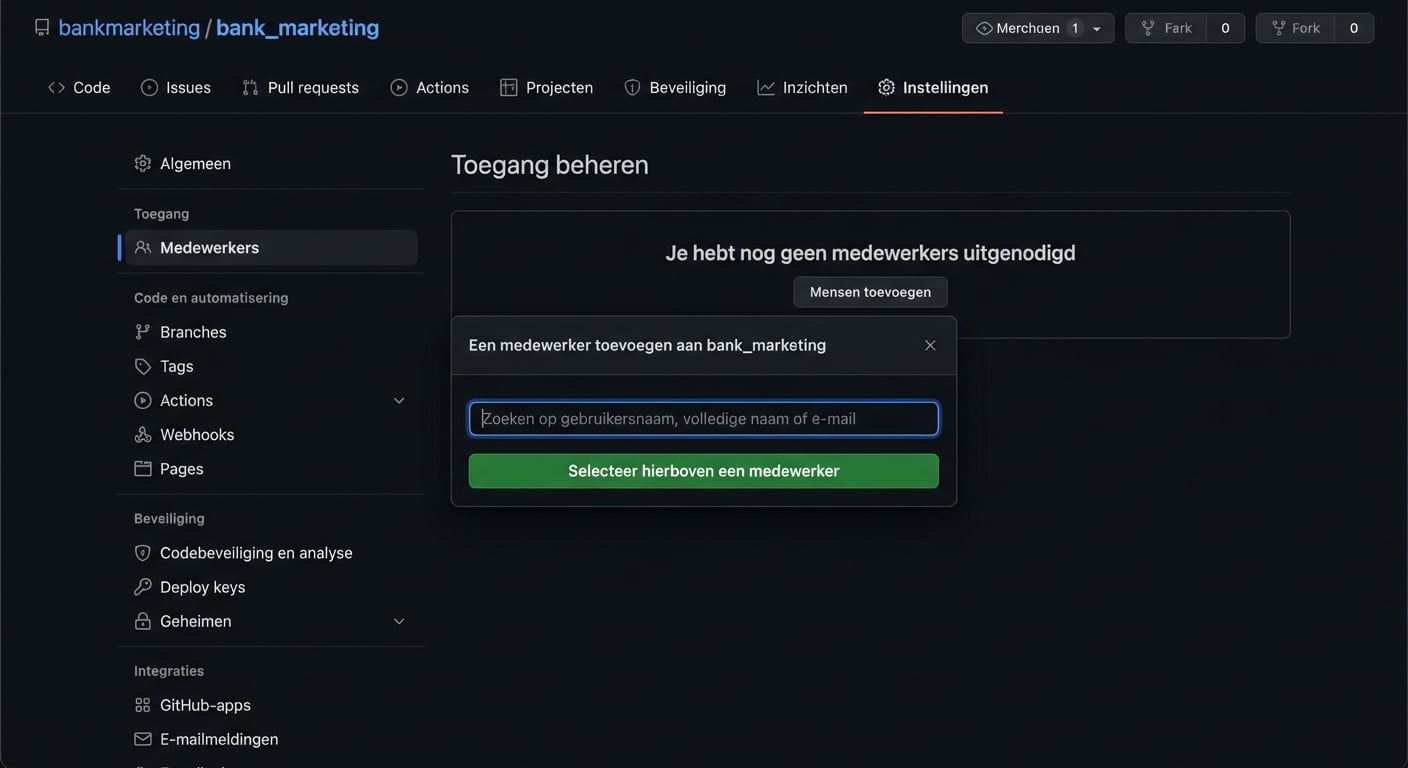Screen dimensions: 1408x768
Task: Click the GitHub-apps grid icon
Action: click(143, 705)
